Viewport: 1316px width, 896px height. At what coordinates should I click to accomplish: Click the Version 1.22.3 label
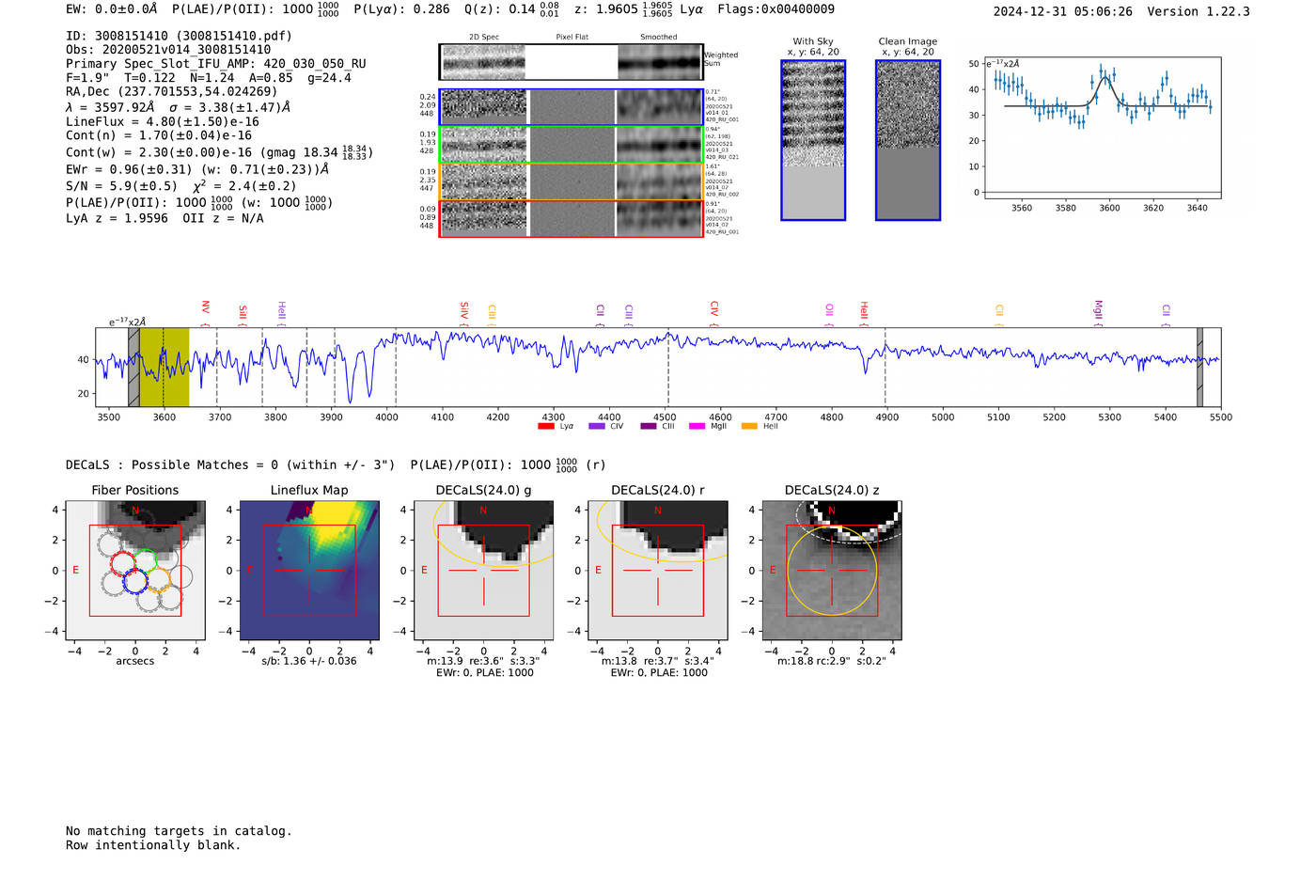tap(1198, 11)
